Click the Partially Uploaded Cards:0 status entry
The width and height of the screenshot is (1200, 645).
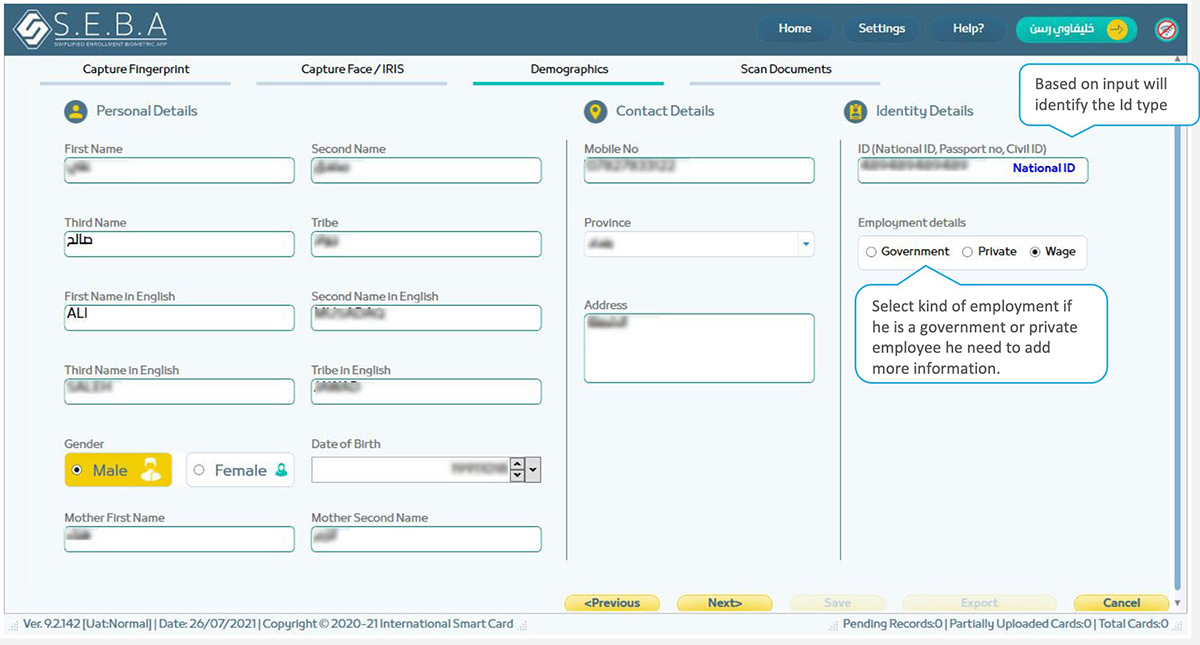click(1019, 624)
